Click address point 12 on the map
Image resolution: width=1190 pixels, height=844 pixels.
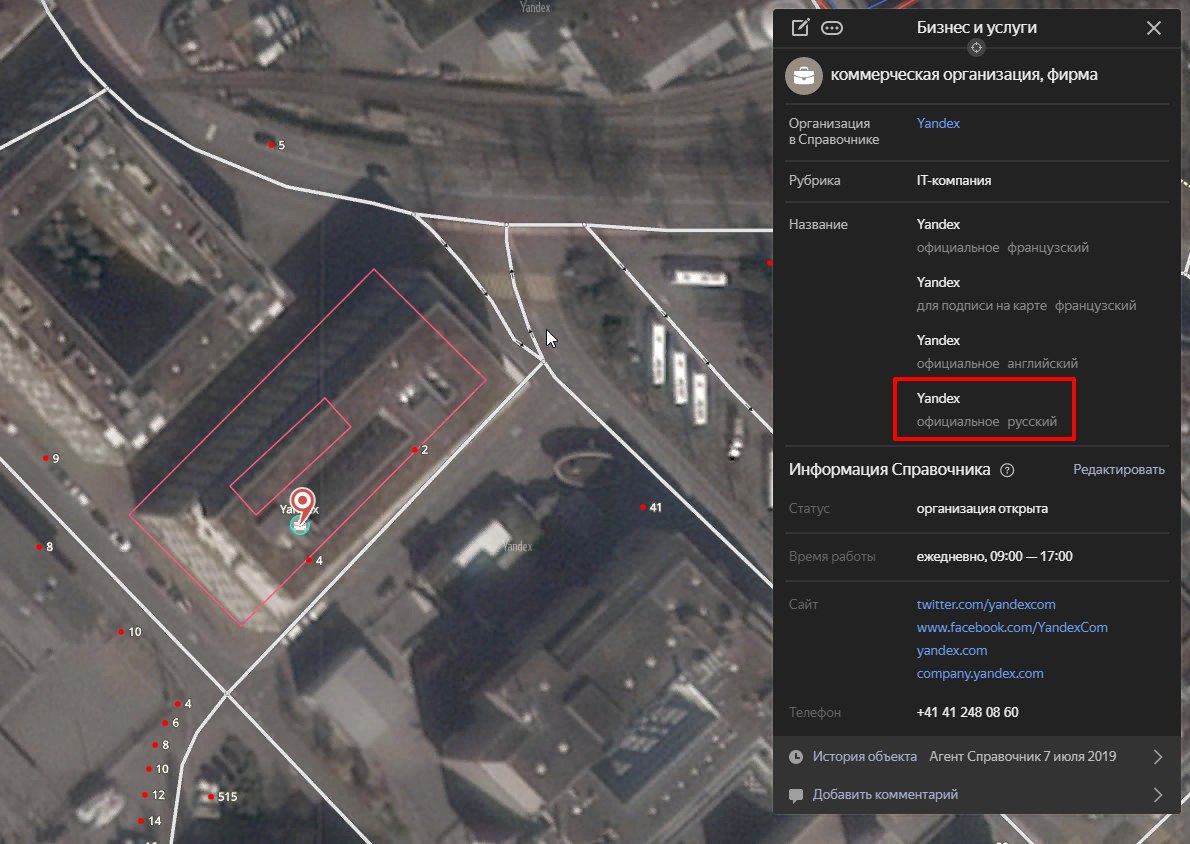(145, 795)
